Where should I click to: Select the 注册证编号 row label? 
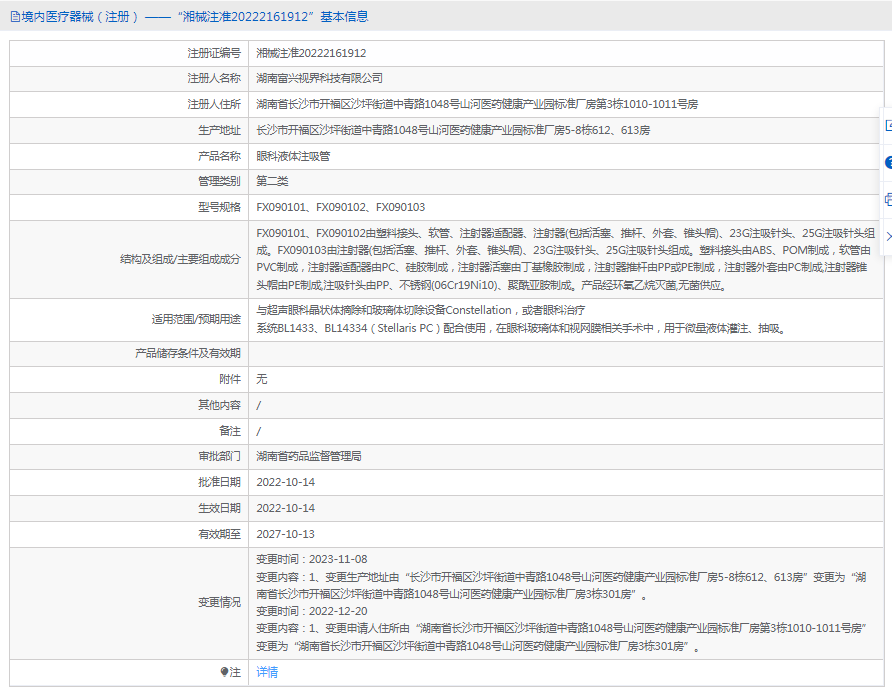click(x=214, y=53)
